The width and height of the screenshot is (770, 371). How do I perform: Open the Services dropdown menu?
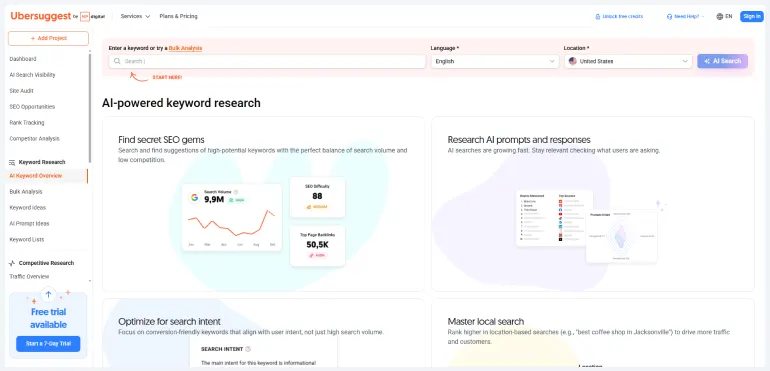pyautogui.click(x=135, y=16)
